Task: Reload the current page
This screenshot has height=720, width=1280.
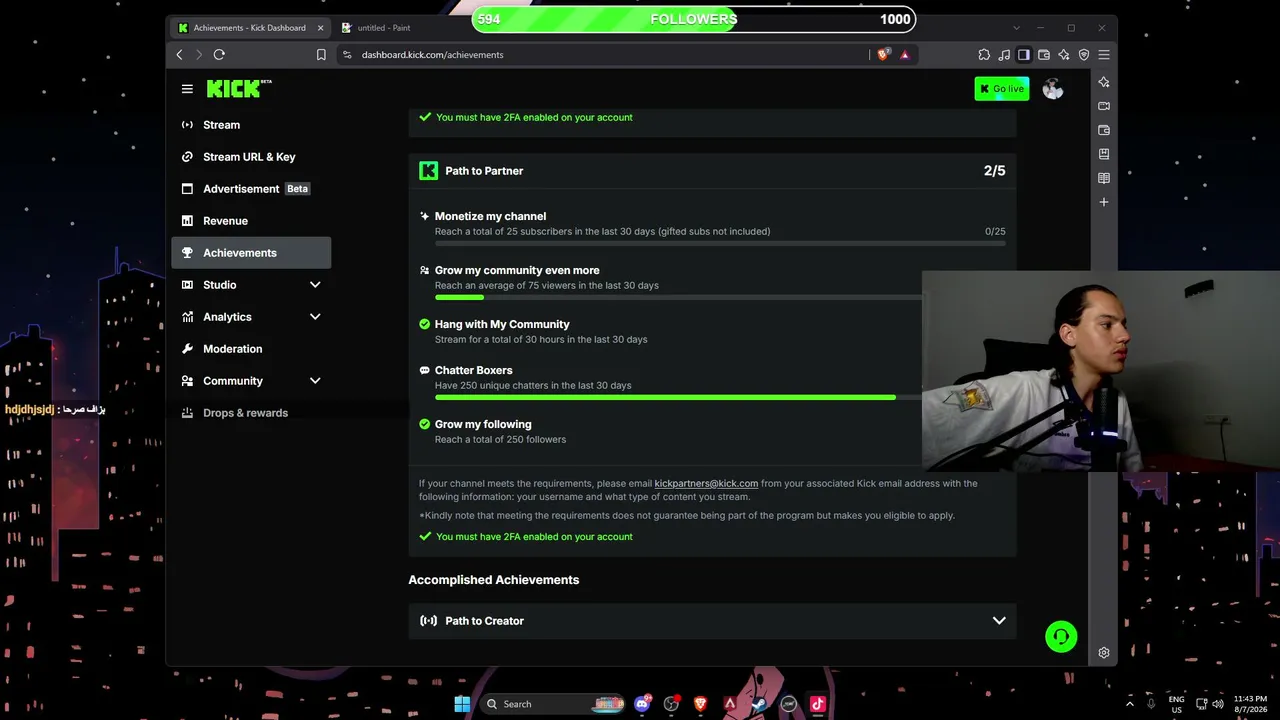Action: pyautogui.click(x=219, y=55)
